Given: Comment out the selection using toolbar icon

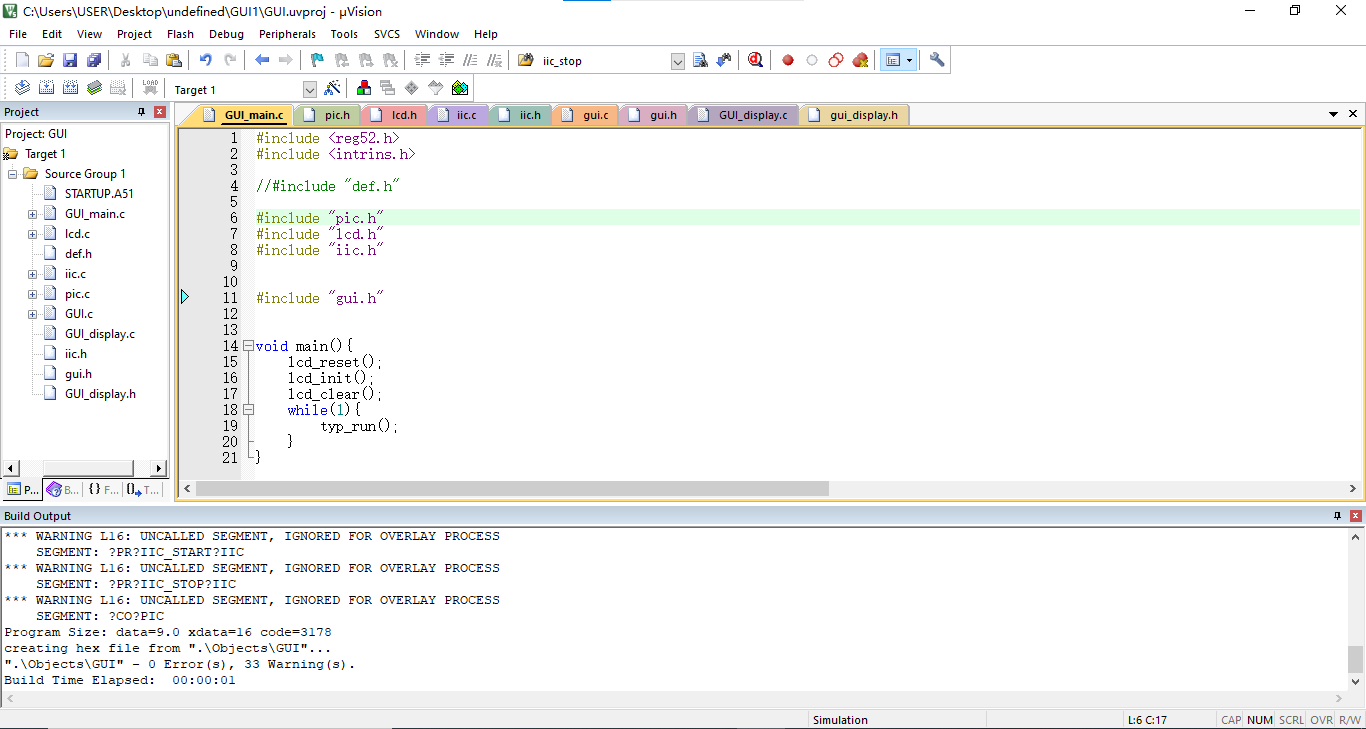Looking at the screenshot, I should pos(470,60).
